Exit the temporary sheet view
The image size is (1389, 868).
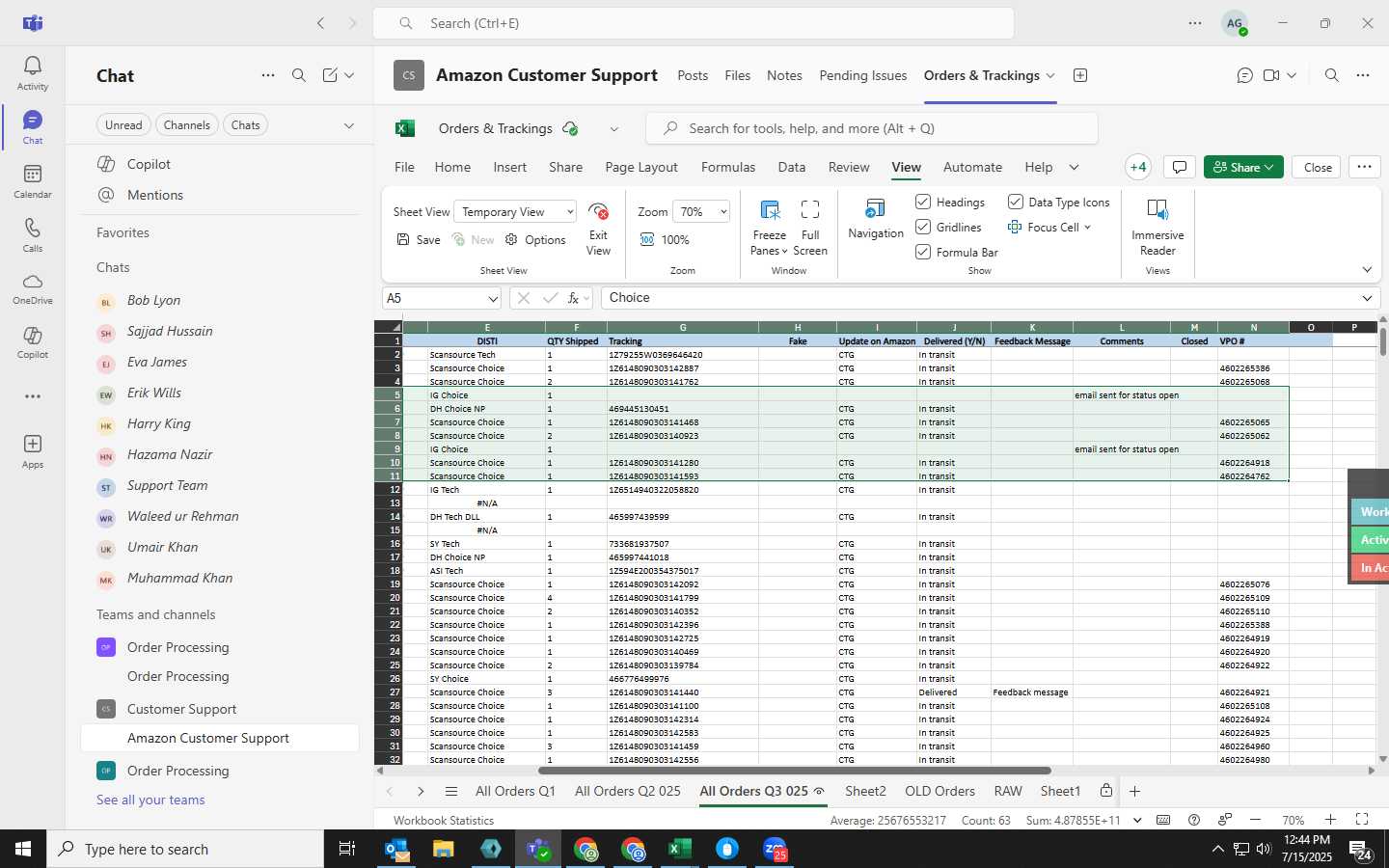pyautogui.click(x=598, y=229)
